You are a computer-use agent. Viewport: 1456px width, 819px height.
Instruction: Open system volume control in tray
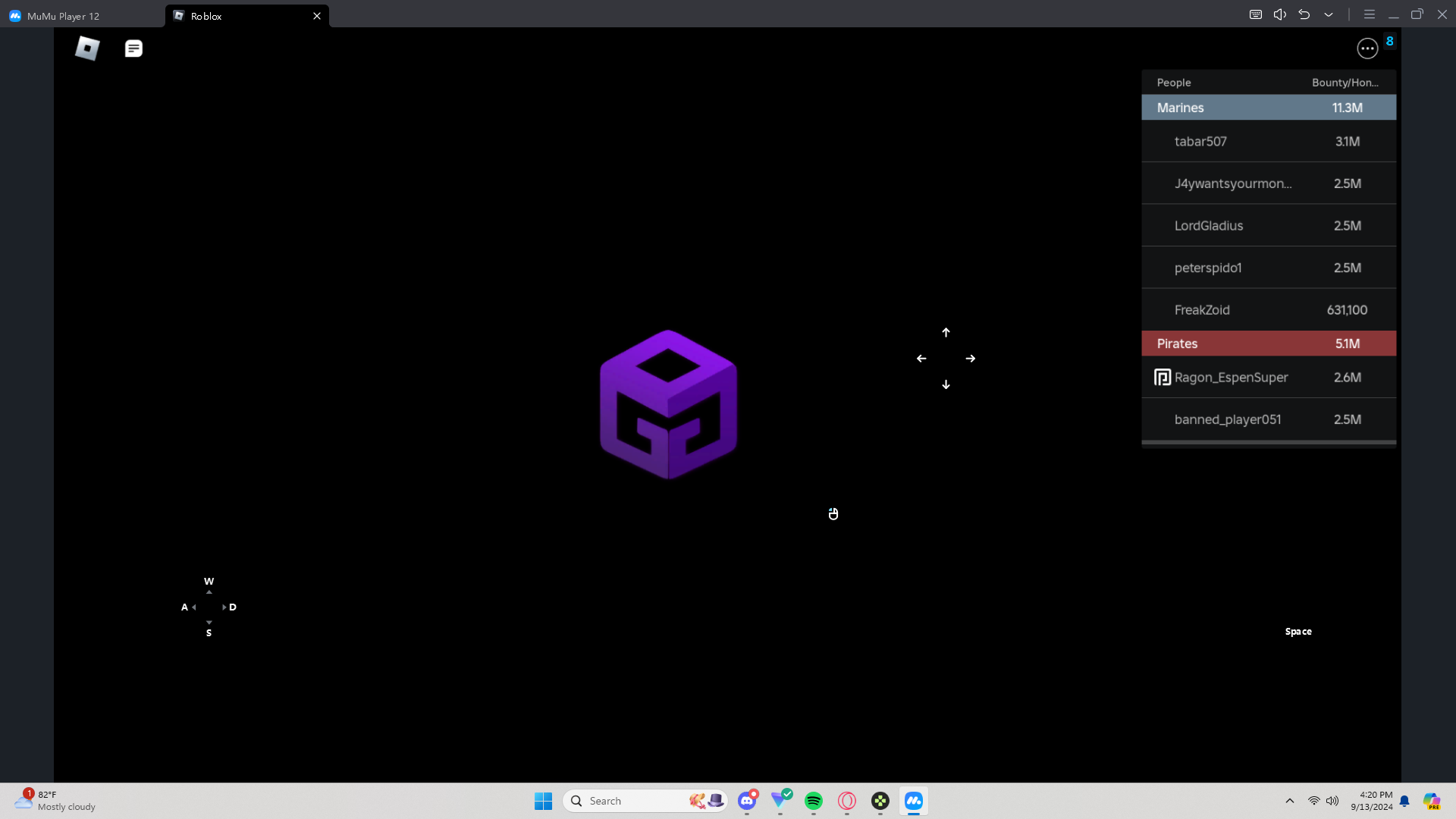coord(1332,801)
